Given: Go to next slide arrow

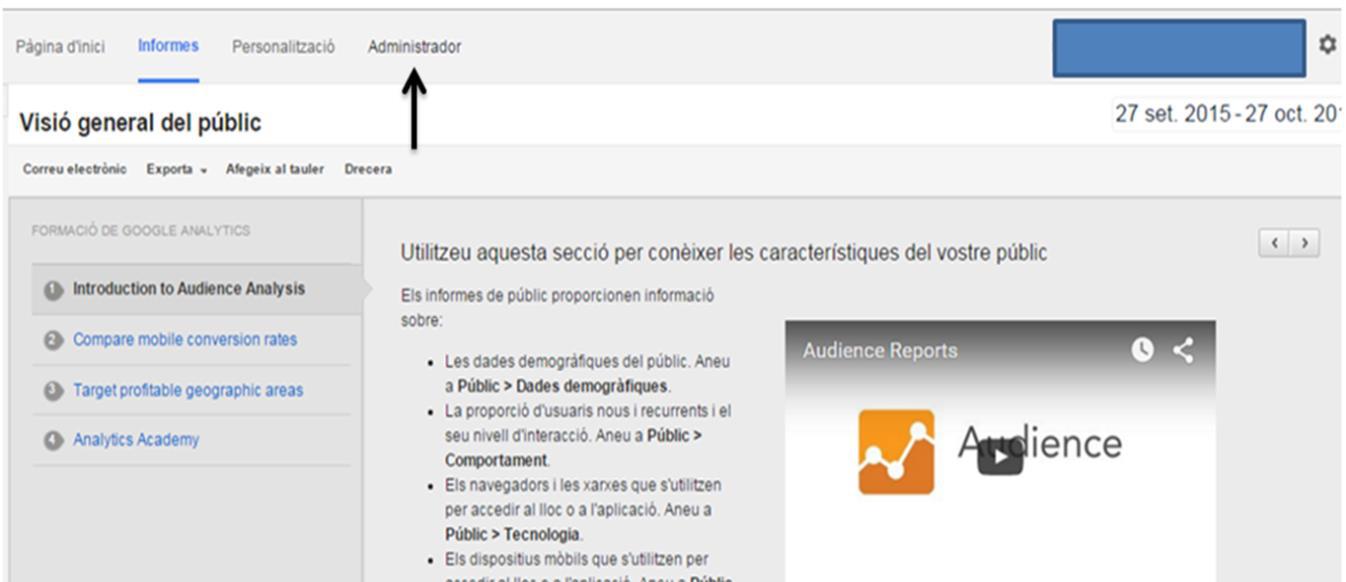Looking at the screenshot, I should click(x=1304, y=244).
